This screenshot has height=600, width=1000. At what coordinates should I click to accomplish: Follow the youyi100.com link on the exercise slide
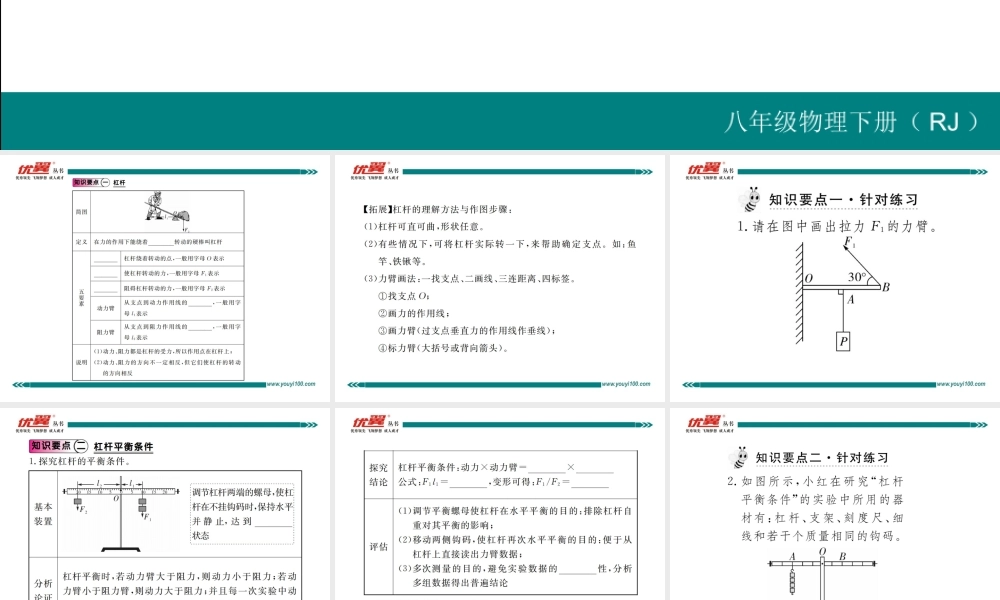pyautogui.click(x=960, y=383)
